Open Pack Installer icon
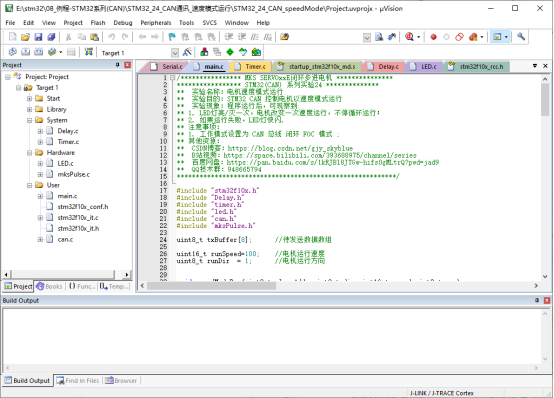Screen dimensions: 554x398 point(256,52)
